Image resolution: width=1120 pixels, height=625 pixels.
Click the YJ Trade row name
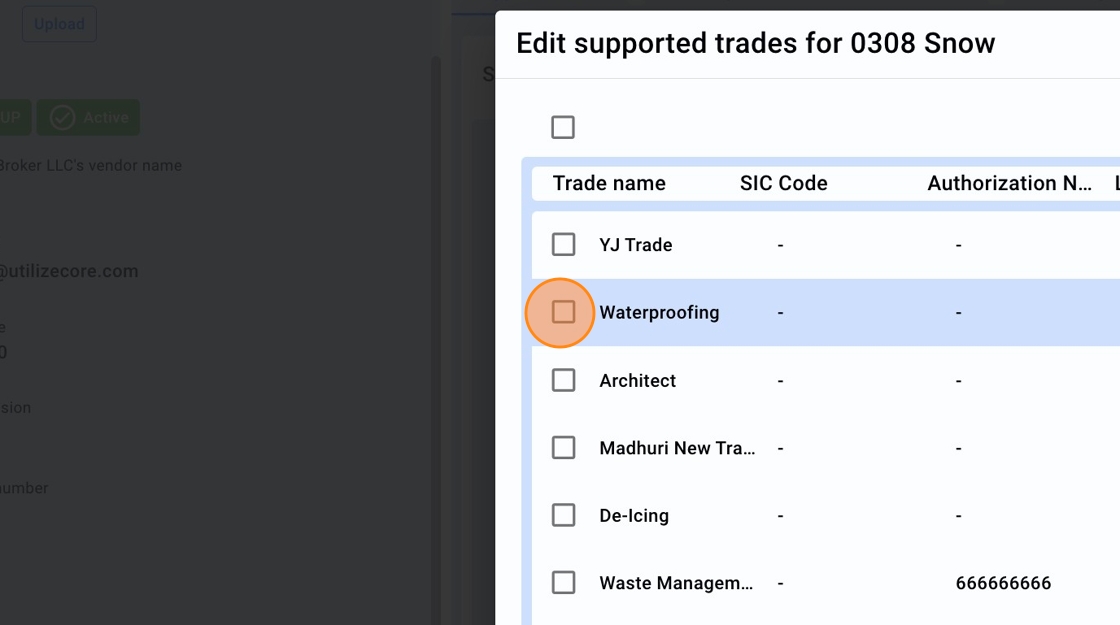[636, 245]
